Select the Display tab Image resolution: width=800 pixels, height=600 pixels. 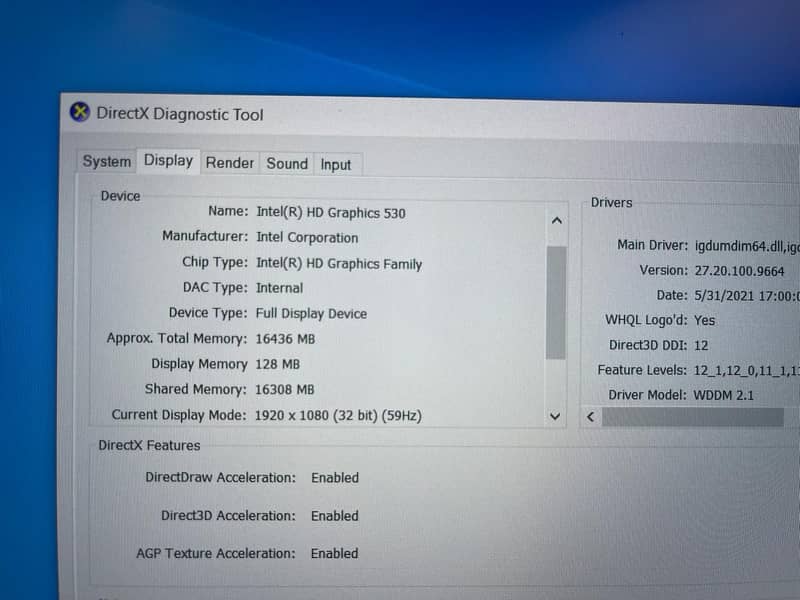click(168, 161)
